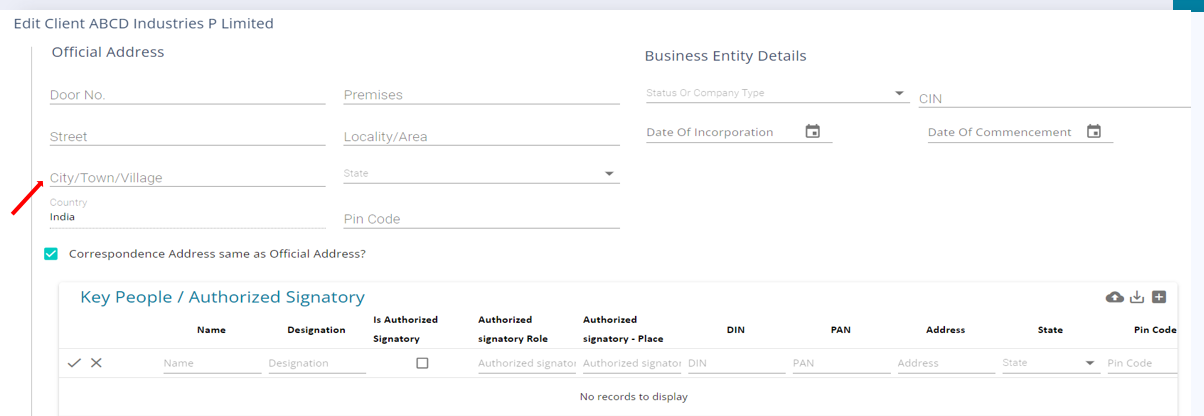The image size is (1204, 416).
Task: Click the checkmark icon to save the row
Action: coord(74,363)
